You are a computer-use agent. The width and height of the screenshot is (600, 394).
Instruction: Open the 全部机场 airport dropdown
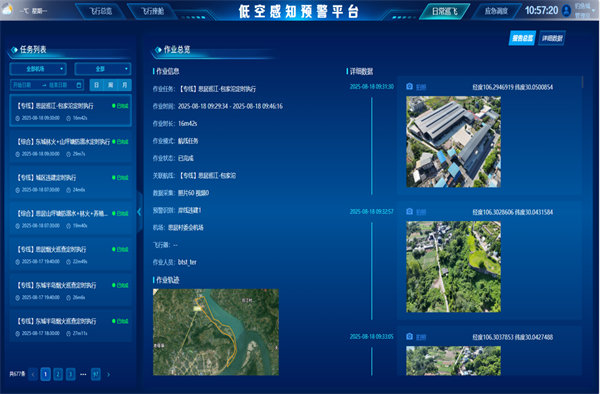click(x=38, y=69)
